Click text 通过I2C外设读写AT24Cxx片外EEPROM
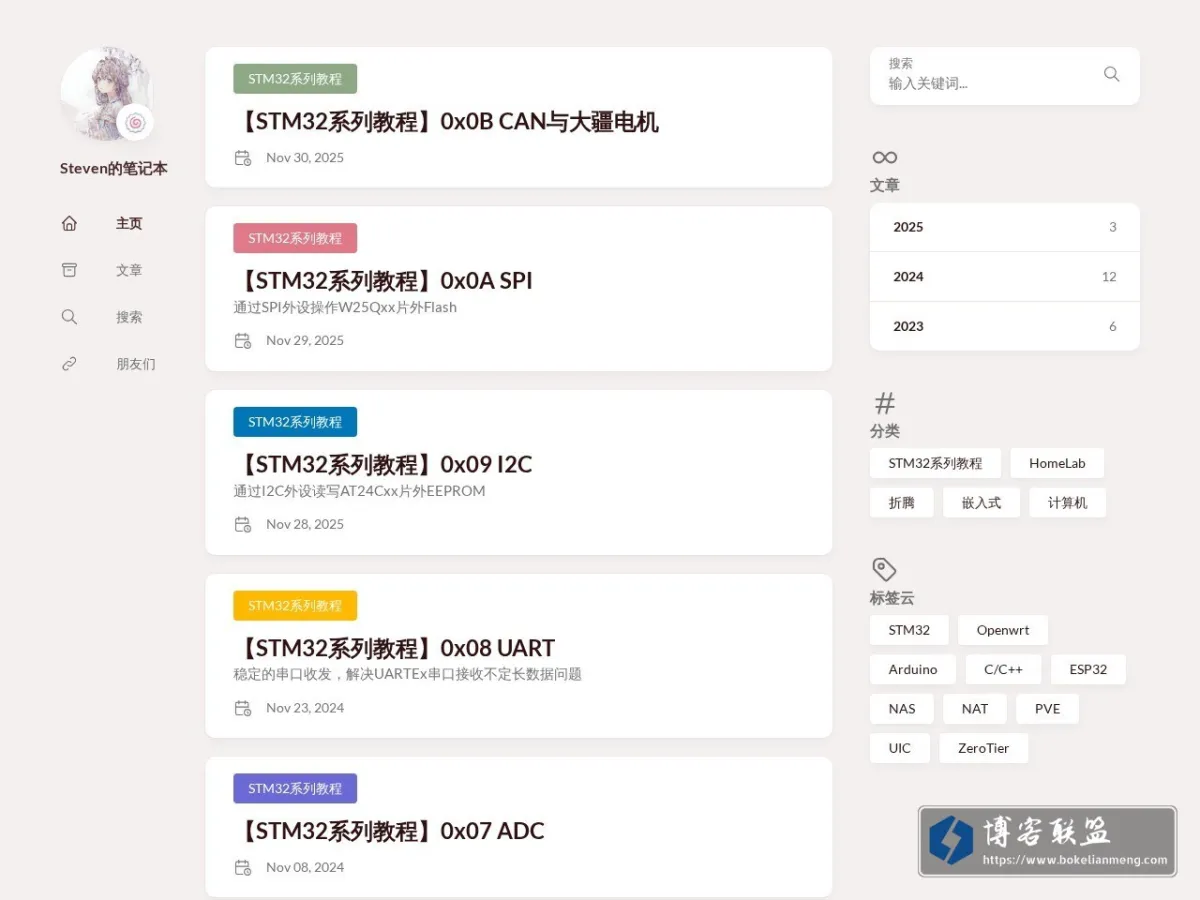The width and height of the screenshot is (1200, 900). (359, 491)
